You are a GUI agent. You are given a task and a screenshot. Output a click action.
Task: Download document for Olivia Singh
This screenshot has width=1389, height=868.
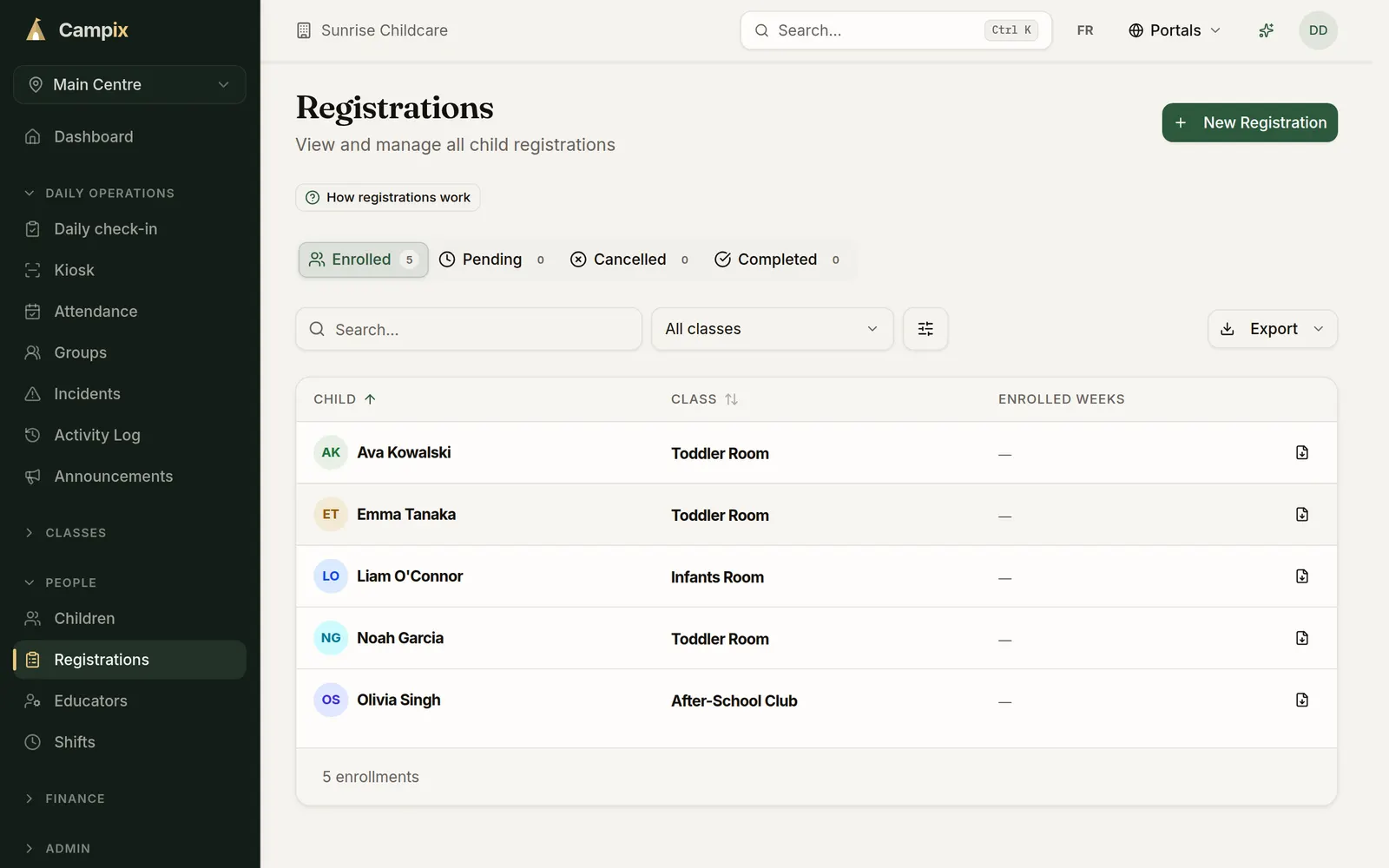tap(1302, 700)
